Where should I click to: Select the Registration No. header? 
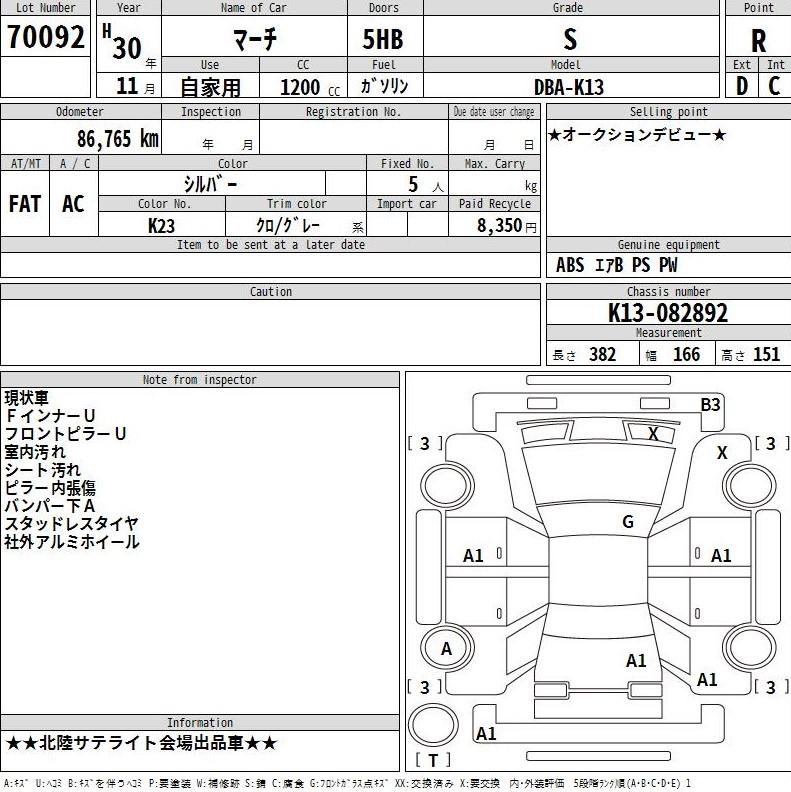pyautogui.click(x=354, y=112)
